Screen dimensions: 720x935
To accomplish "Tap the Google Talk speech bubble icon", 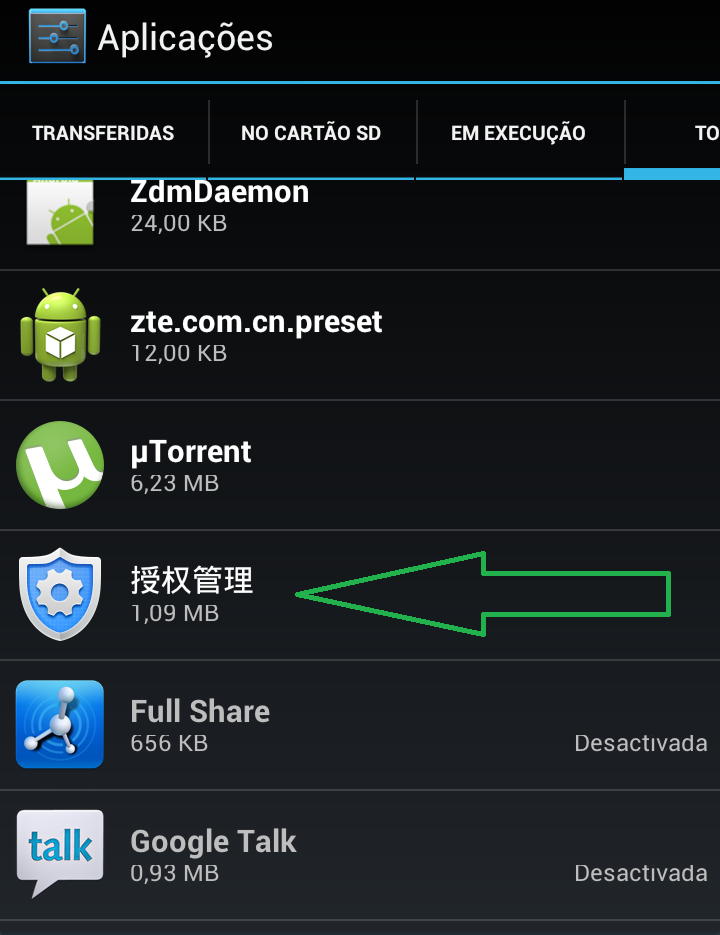I will point(60,853).
